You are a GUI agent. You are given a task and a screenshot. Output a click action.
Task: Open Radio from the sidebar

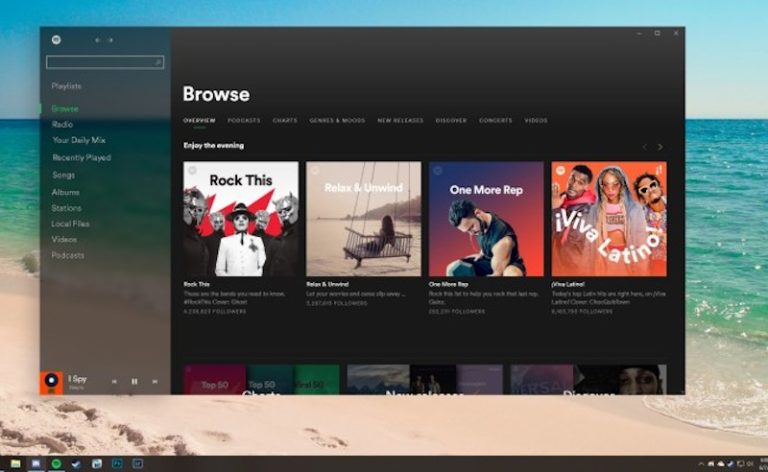62,124
